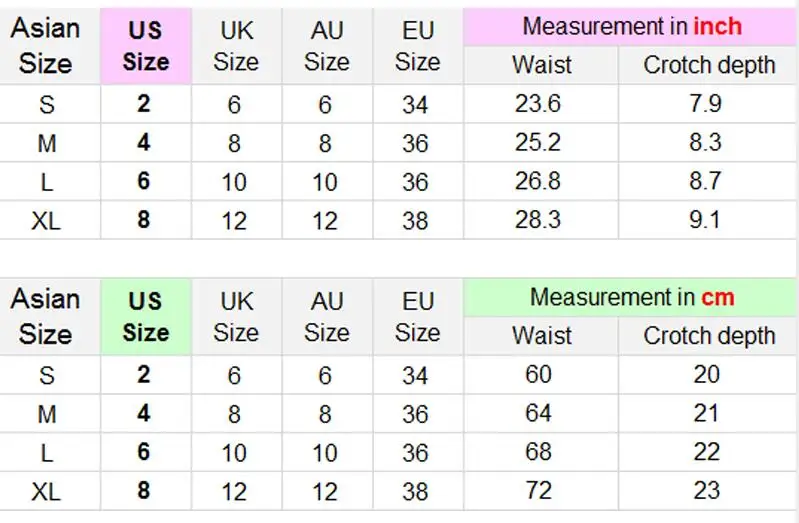Click crotch depth value 9.1
The height and width of the screenshot is (523, 799).
click(705, 220)
